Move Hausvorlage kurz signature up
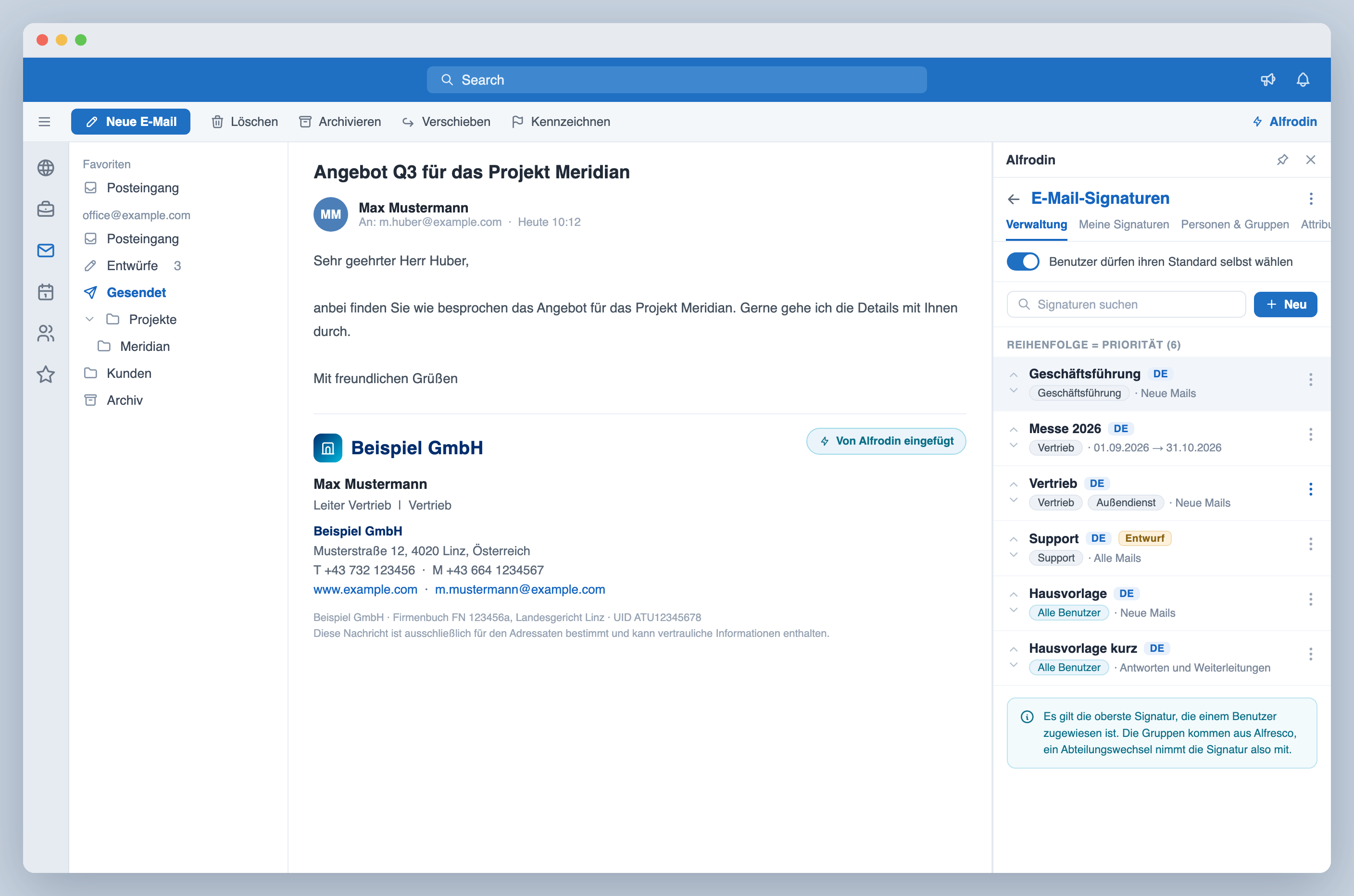 click(x=1014, y=649)
